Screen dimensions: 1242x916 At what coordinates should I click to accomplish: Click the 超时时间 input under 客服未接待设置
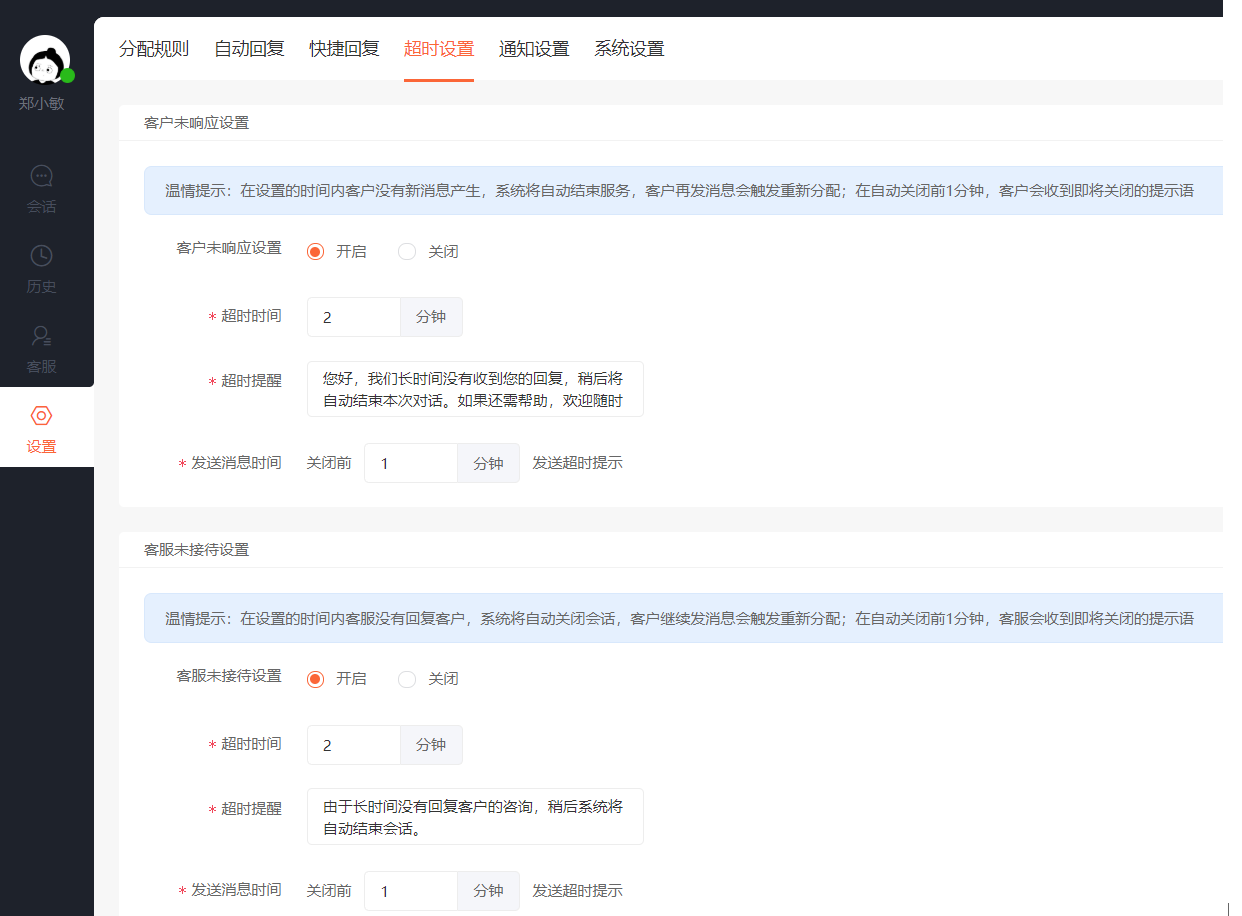354,745
